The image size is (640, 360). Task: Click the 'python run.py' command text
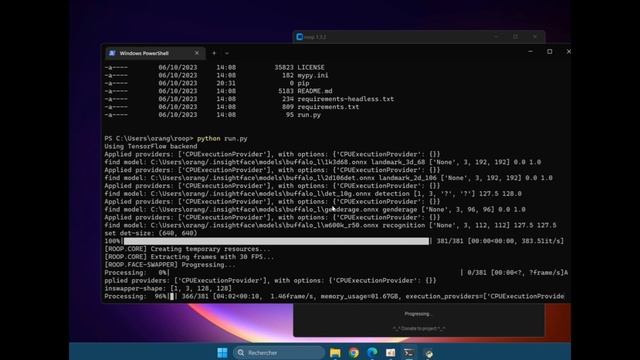pyautogui.click(x=222, y=138)
